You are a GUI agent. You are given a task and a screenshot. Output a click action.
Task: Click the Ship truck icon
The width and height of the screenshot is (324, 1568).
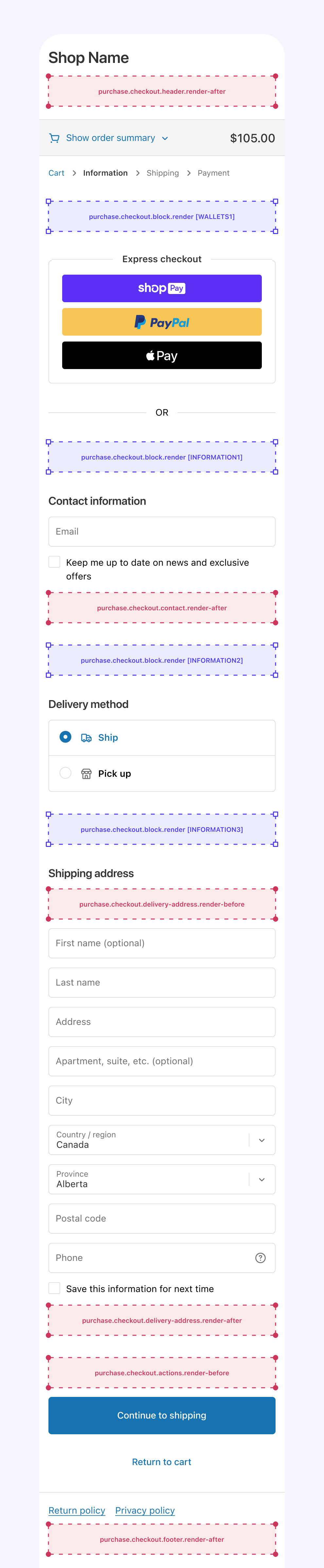86,738
